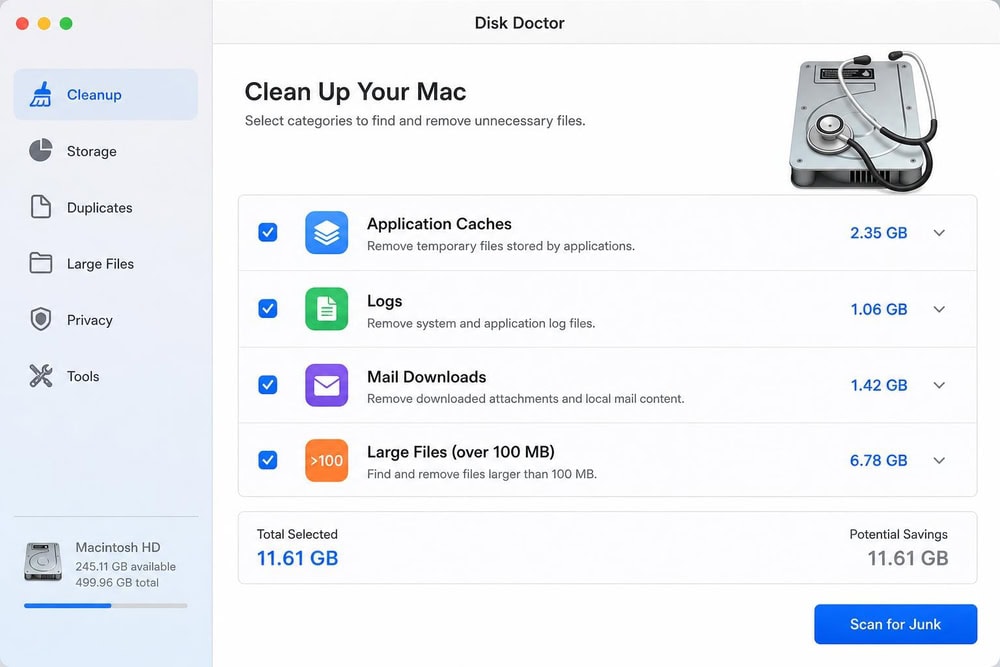The width and height of the screenshot is (1000, 667).
Task: Toggle the Large Files (over 100 MB) checkbox
Action: click(x=268, y=460)
